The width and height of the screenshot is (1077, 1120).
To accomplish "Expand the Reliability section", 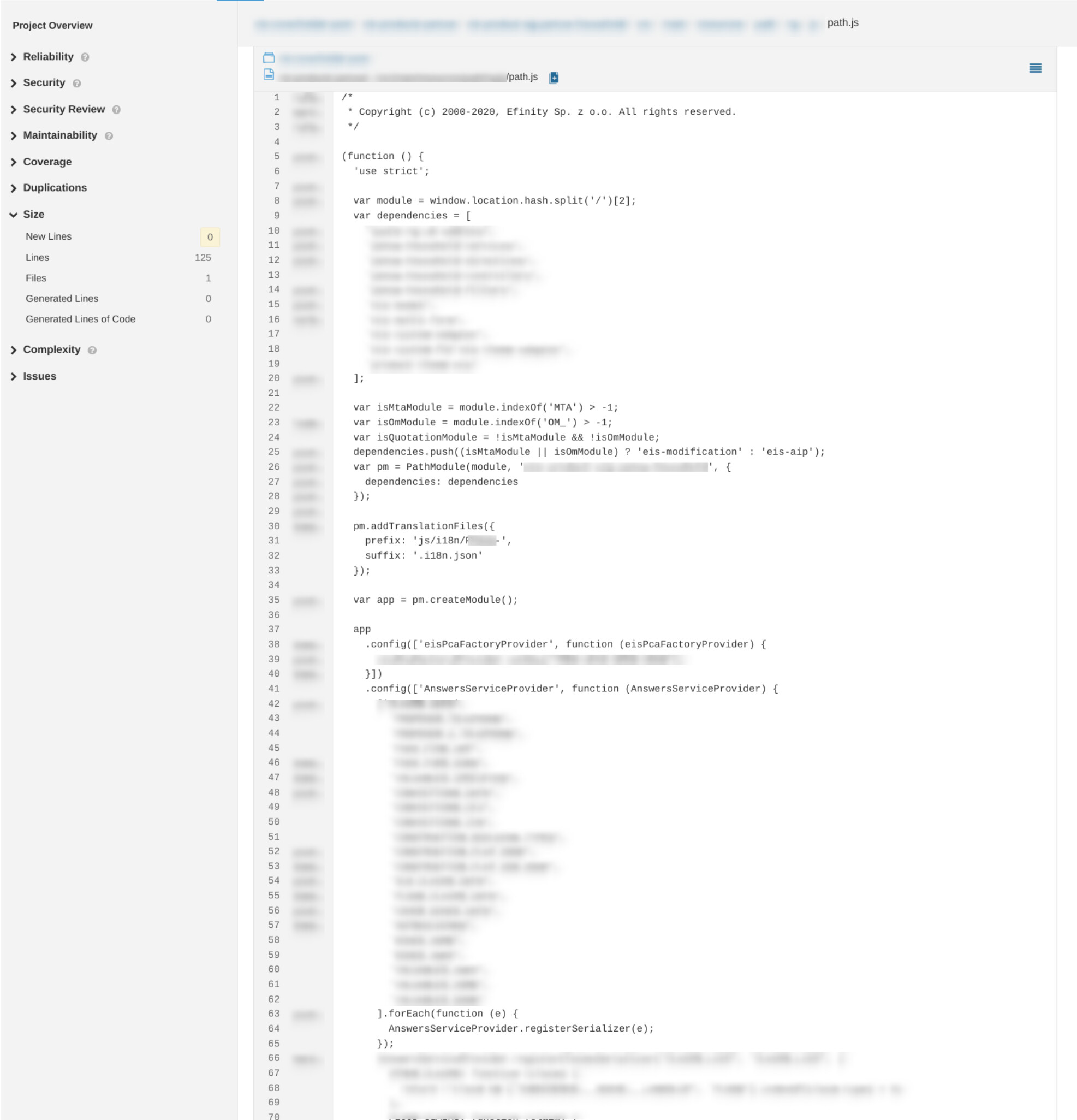I will [48, 57].
